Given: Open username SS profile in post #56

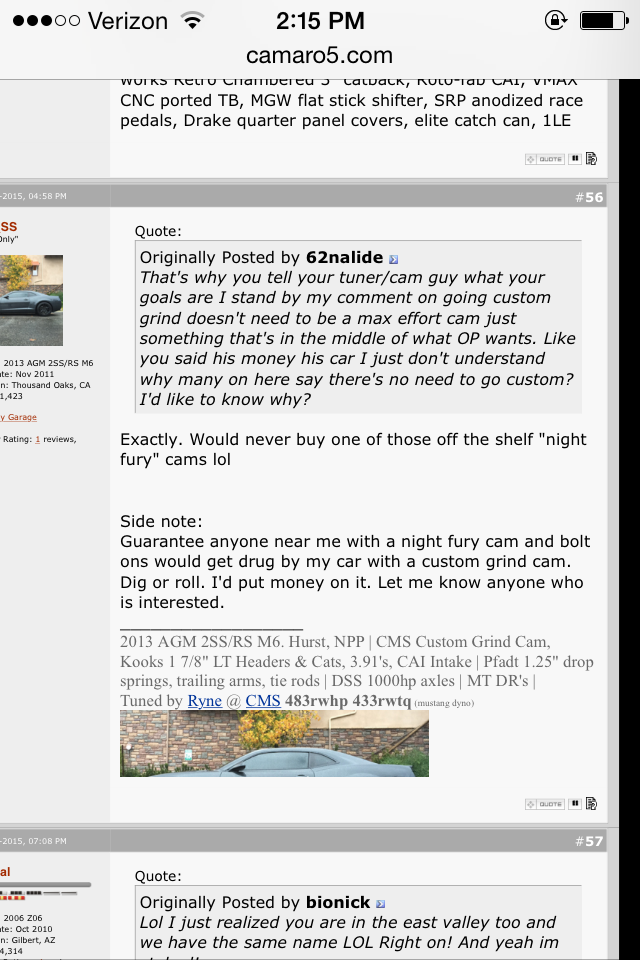Looking at the screenshot, I should 8,226.
